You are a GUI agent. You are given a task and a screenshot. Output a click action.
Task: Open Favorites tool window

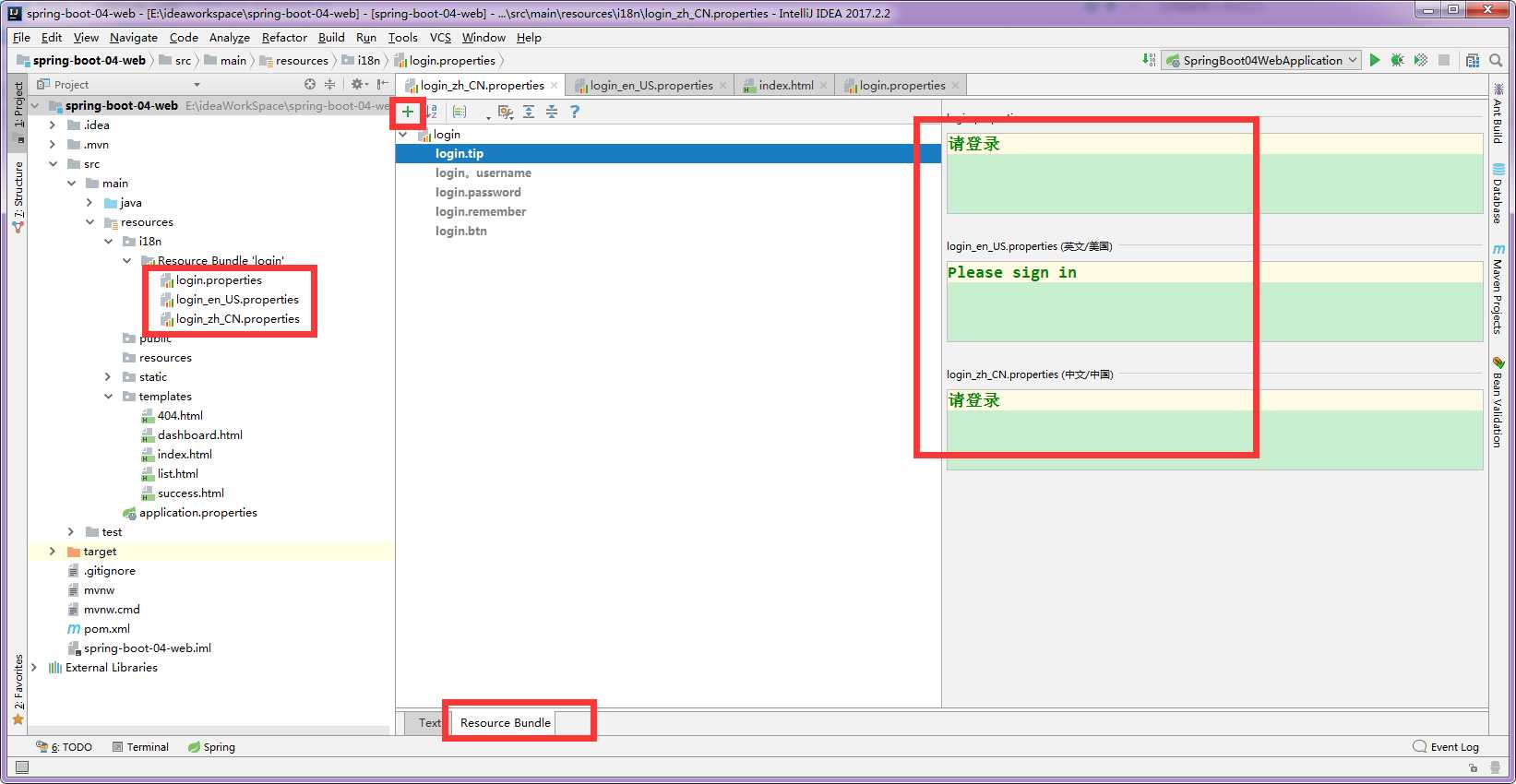coord(18,689)
